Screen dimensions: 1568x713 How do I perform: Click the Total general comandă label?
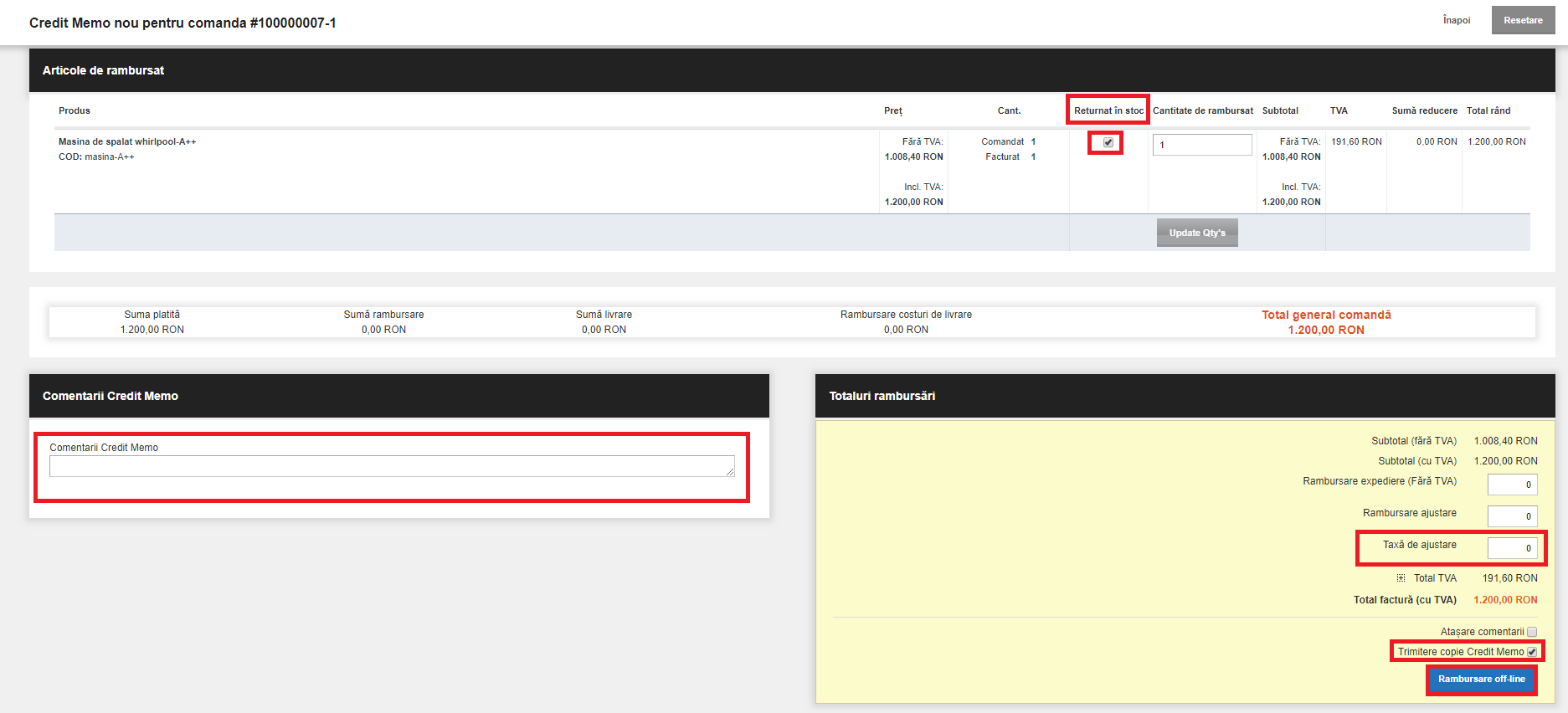[1326, 315]
